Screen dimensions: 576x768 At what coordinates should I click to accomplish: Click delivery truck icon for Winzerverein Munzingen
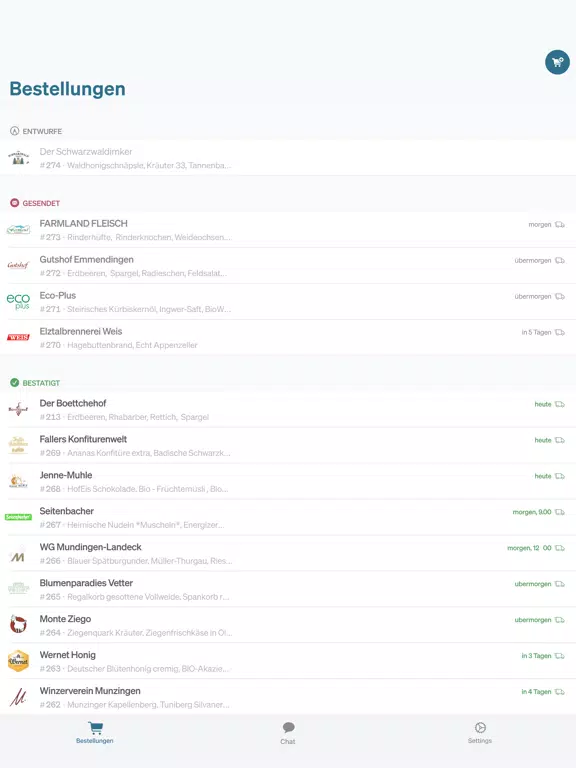click(x=560, y=692)
